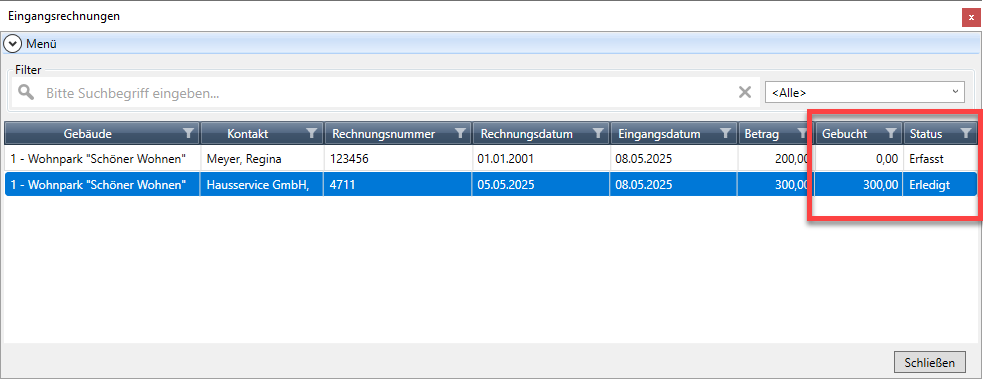This screenshot has height=379, width=983.
Task: Clear the search with X icon
Action: click(x=745, y=93)
